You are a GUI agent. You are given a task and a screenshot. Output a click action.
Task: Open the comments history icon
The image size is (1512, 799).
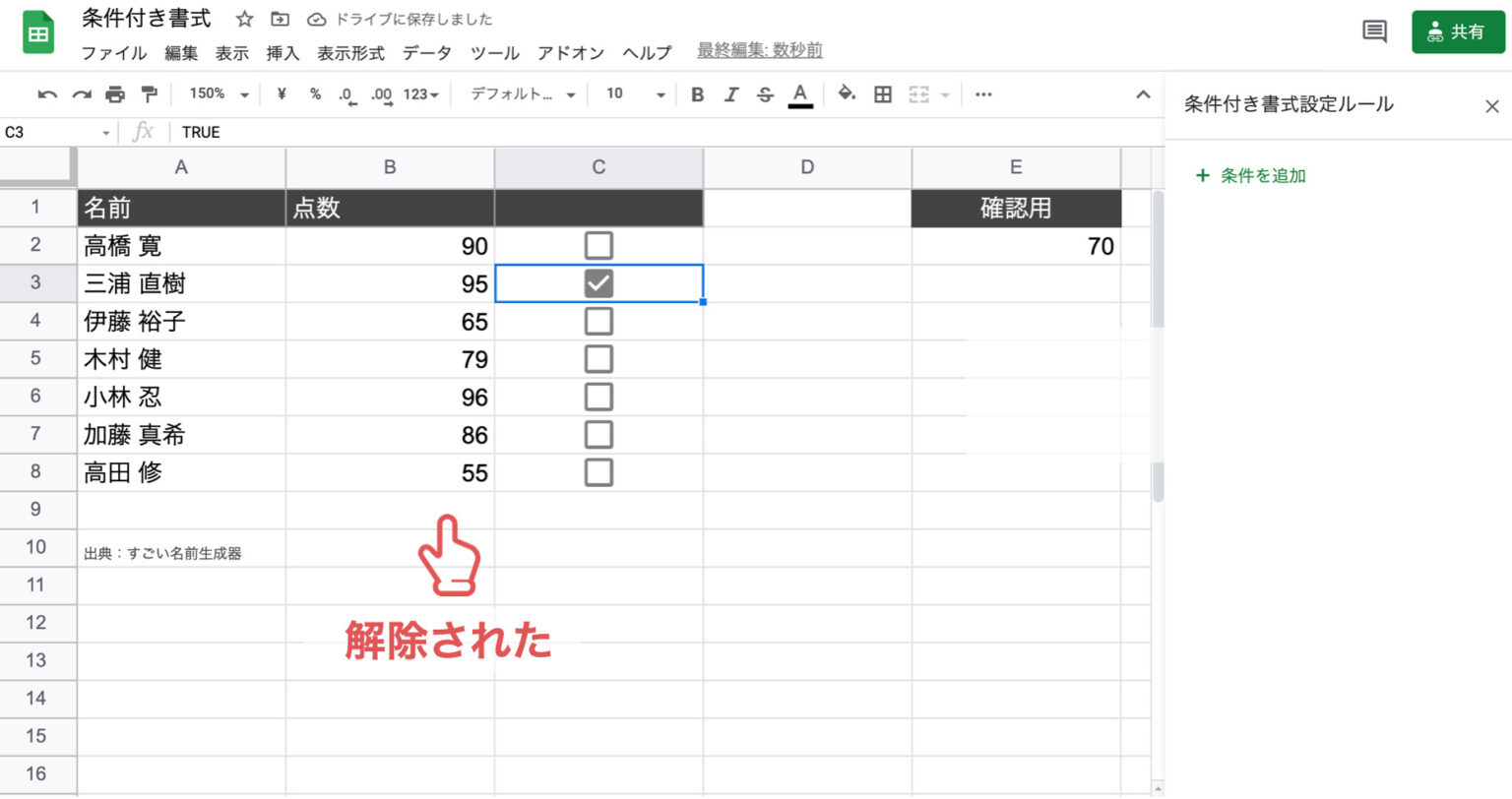(x=1374, y=31)
